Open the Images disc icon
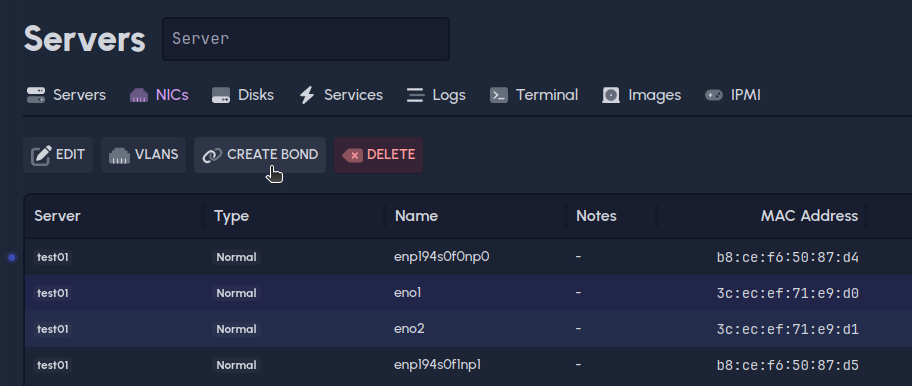The image size is (912, 386). click(x=611, y=95)
